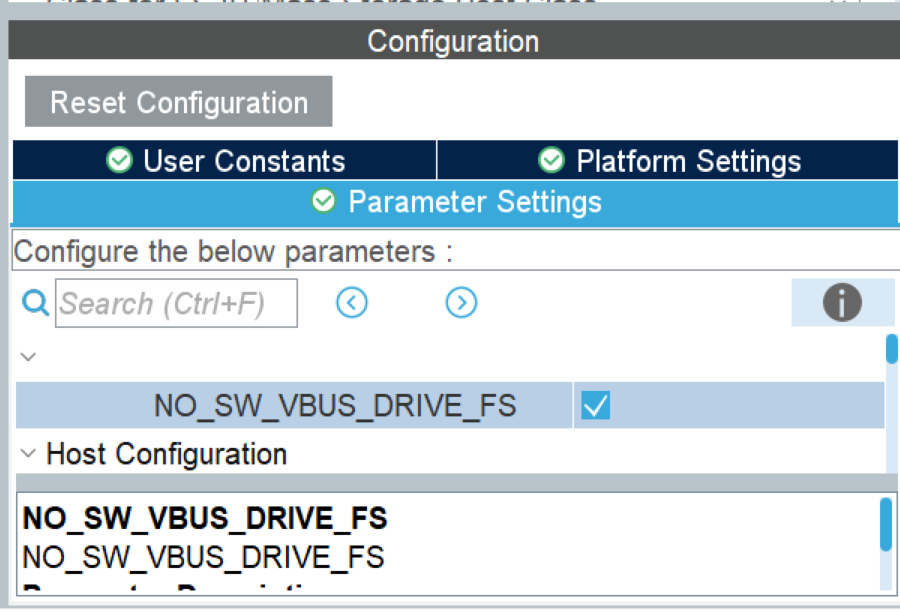Select the highlighted NO_SW_VBUS_DRIVE_FS parameter row
This screenshot has height=612, width=900.
coord(335,405)
